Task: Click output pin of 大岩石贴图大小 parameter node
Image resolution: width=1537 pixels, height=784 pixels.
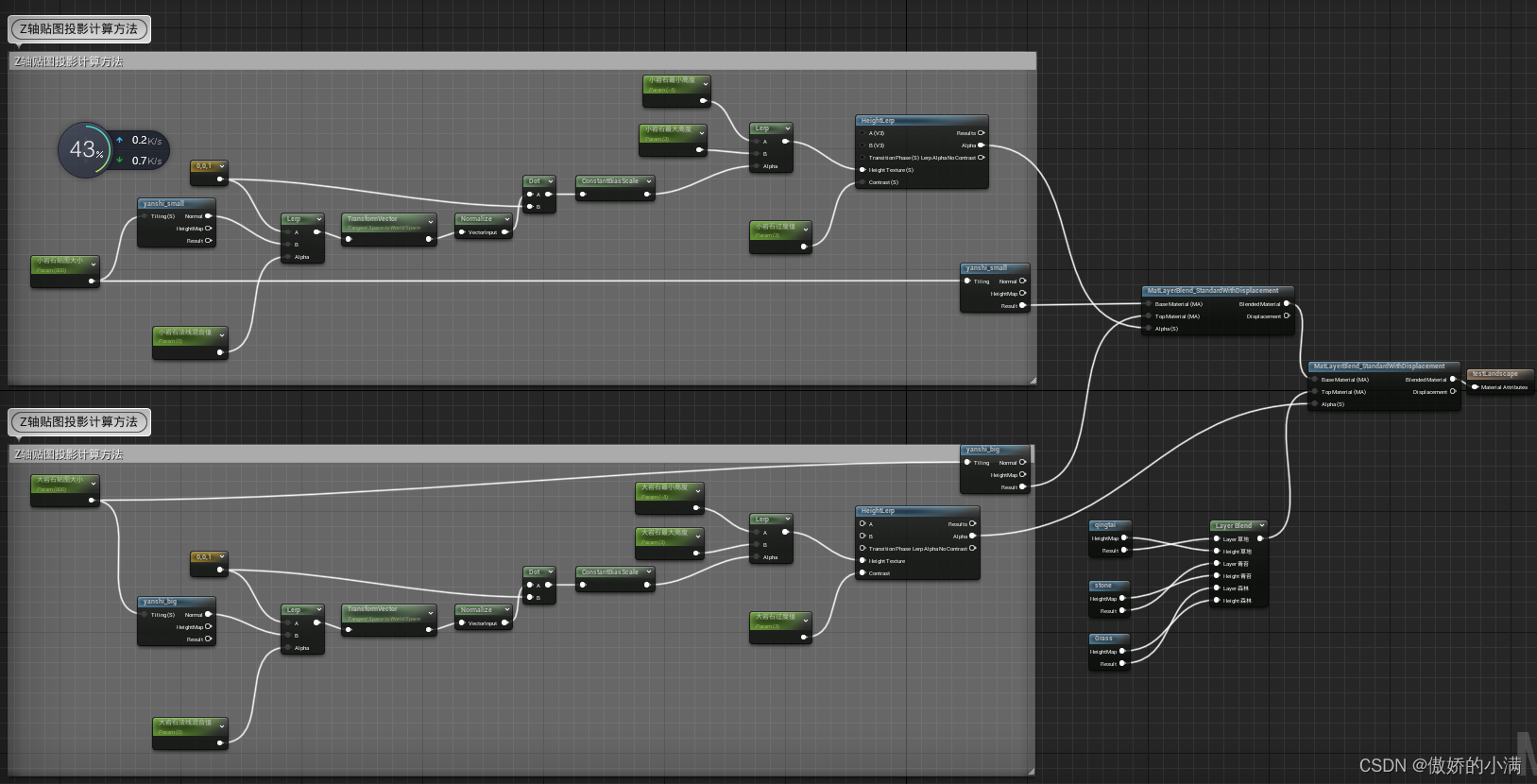Action: click(x=92, y=500)
